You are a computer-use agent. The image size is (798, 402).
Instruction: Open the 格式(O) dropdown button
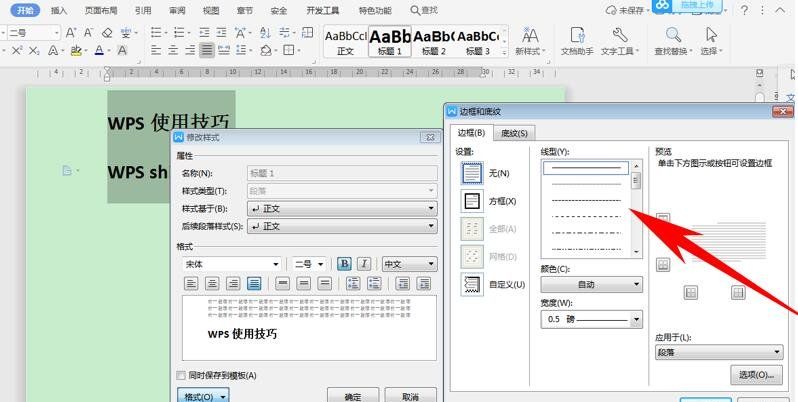(204, 396)
